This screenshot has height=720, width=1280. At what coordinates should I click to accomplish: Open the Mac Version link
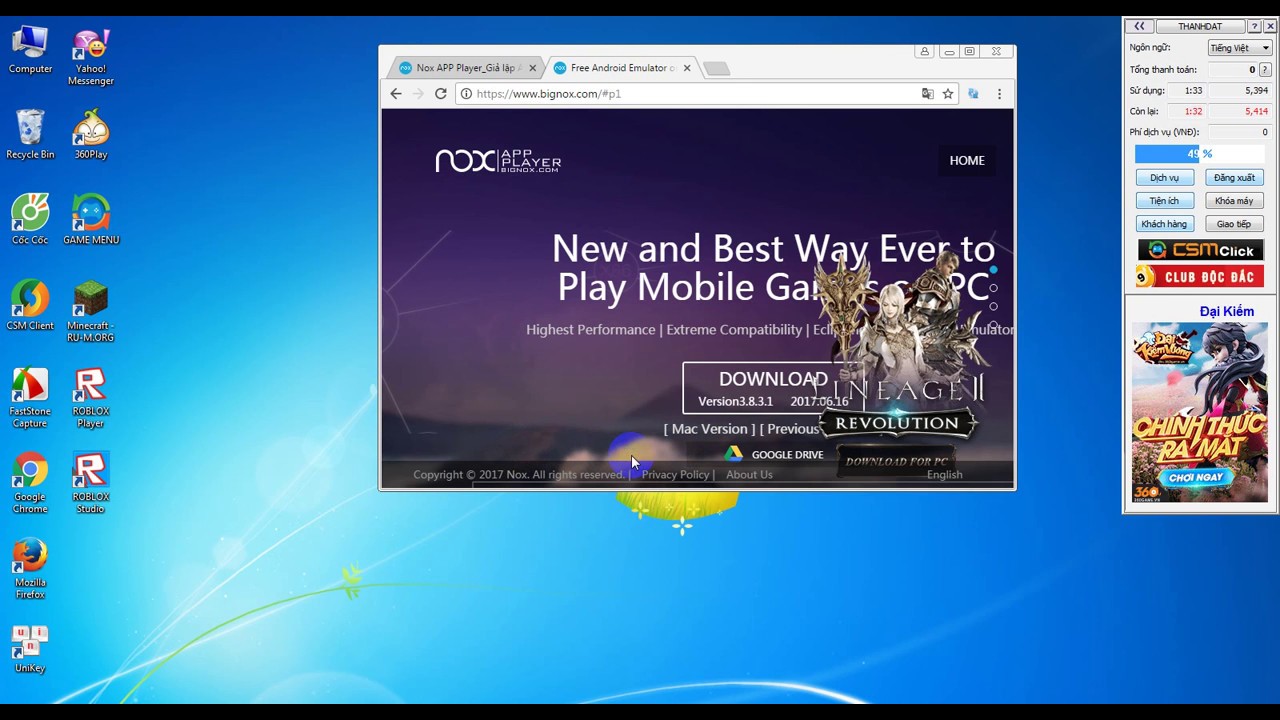[709, 429]
